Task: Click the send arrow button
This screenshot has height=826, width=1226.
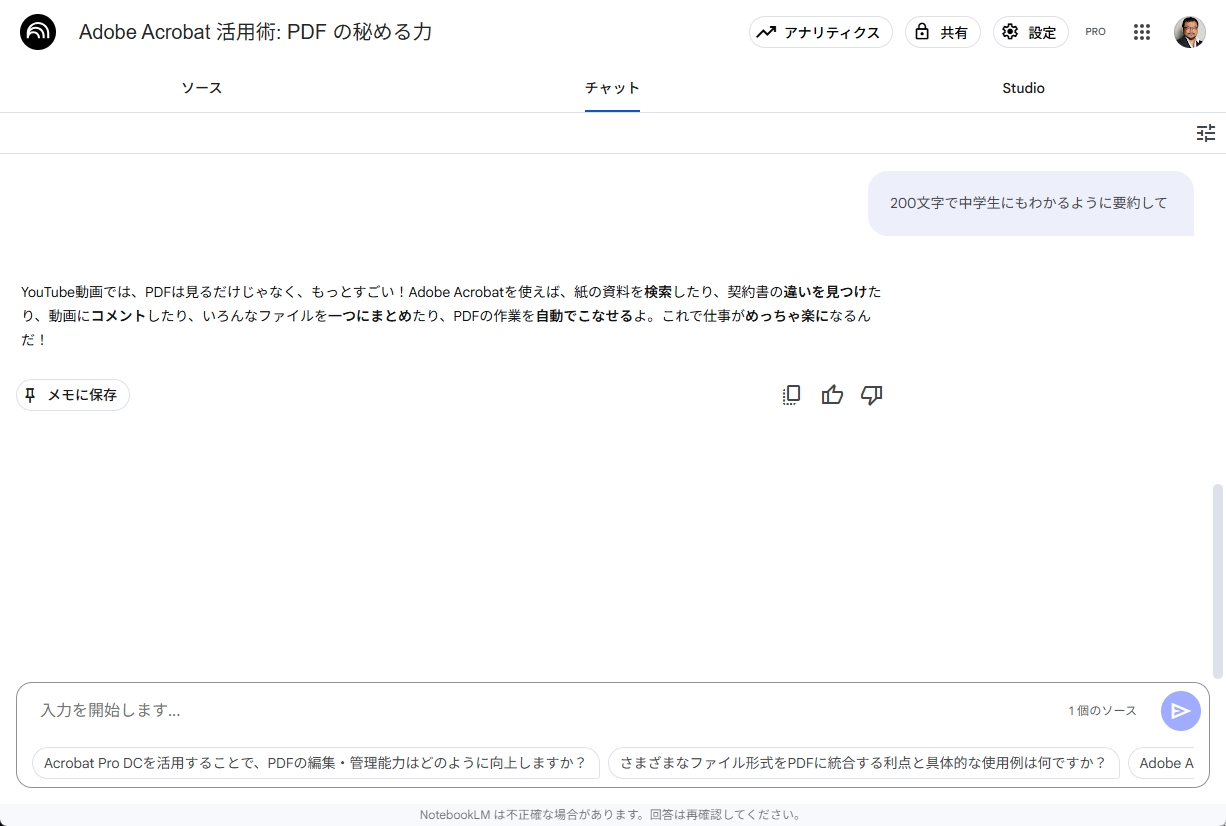Action: click(x=1180, y=711)
